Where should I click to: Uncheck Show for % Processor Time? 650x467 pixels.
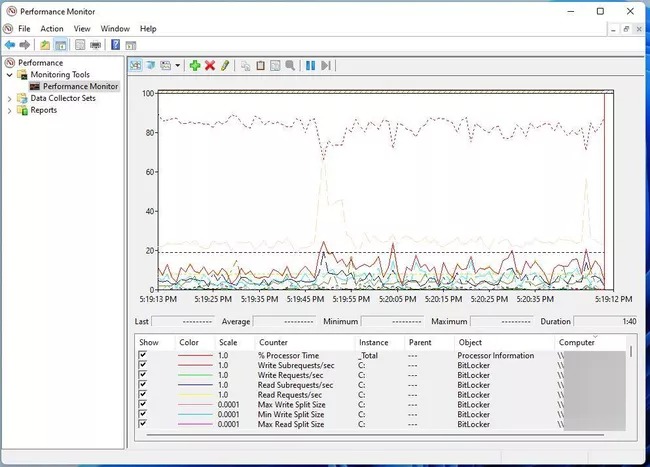point(143,355)
